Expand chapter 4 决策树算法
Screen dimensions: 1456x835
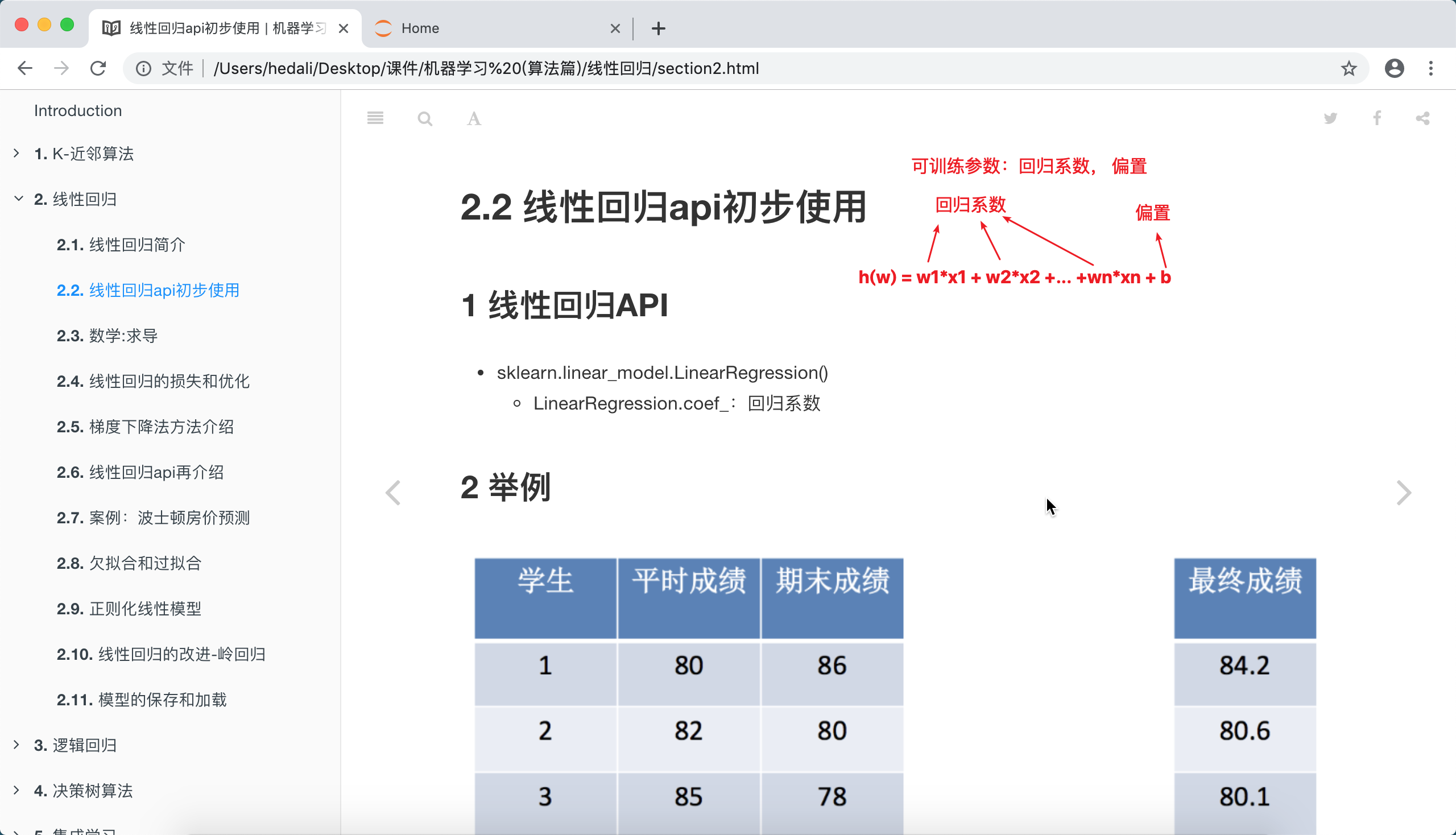pos(16,789)
